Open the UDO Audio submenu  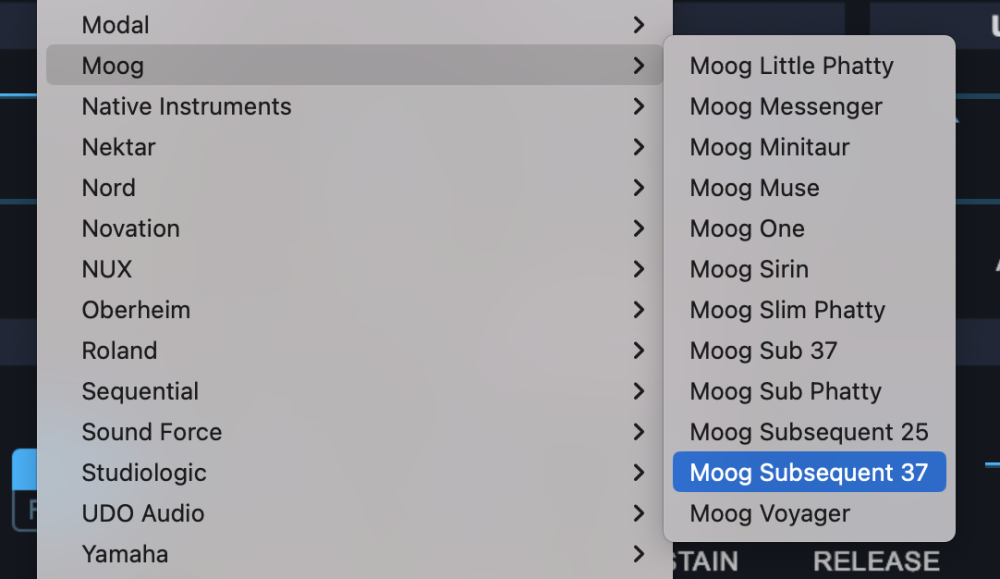[142, 513]
